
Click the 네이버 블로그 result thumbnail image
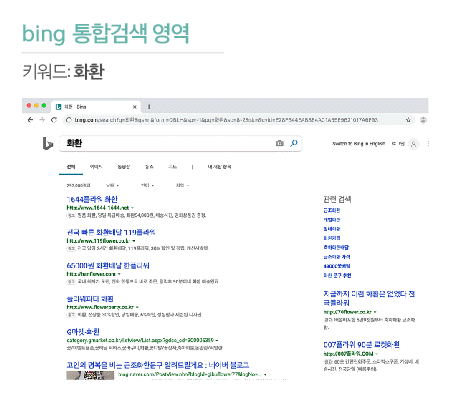(90, 375)
